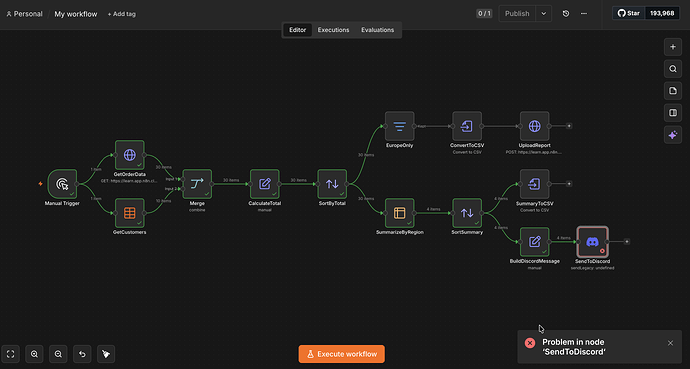Click Add tag link
Image resolution: width=690 pixels, height=369 pixels.
click(121, 14)
